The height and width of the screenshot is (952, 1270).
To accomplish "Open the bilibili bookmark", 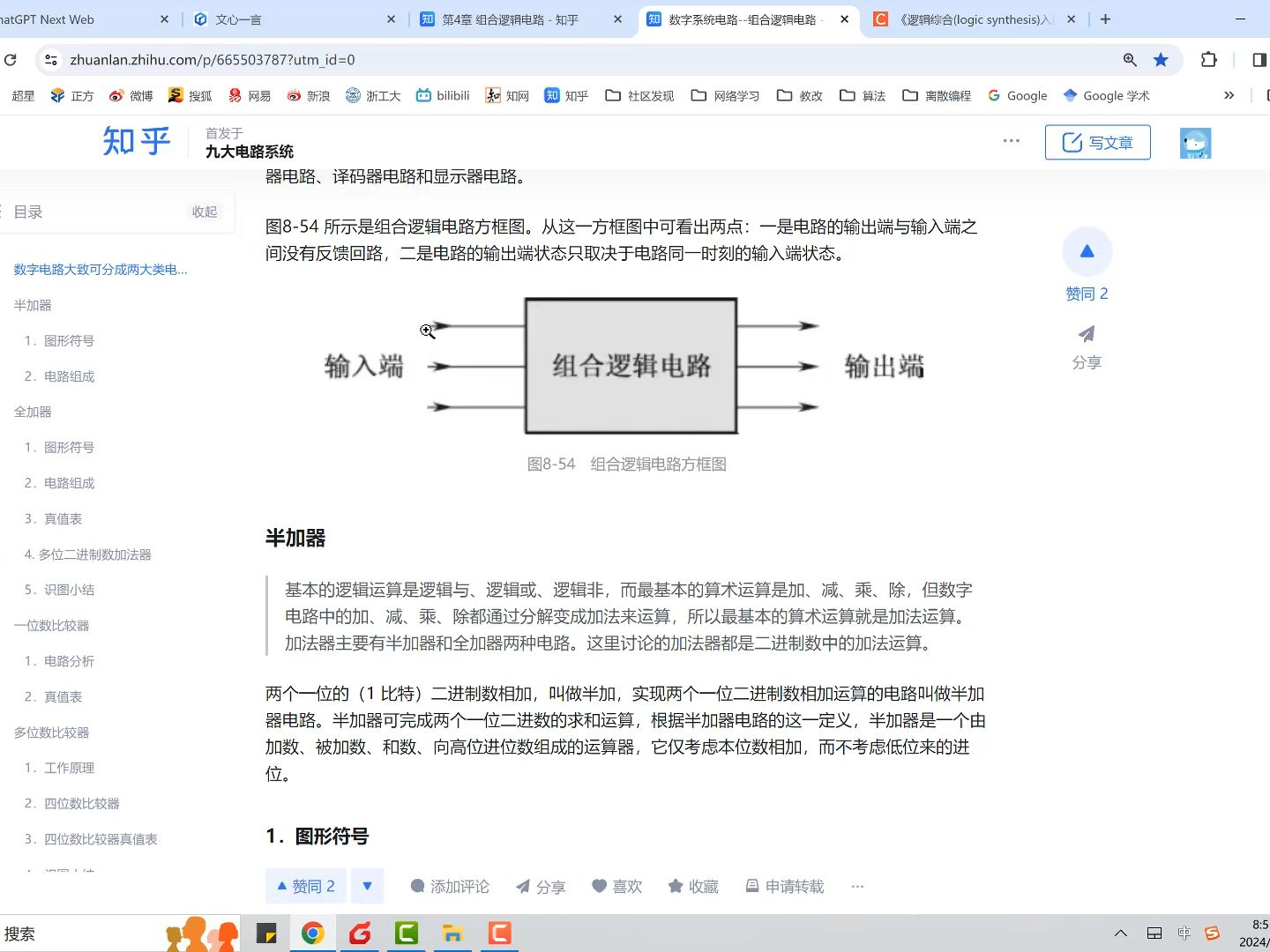I will click(443, 95).
